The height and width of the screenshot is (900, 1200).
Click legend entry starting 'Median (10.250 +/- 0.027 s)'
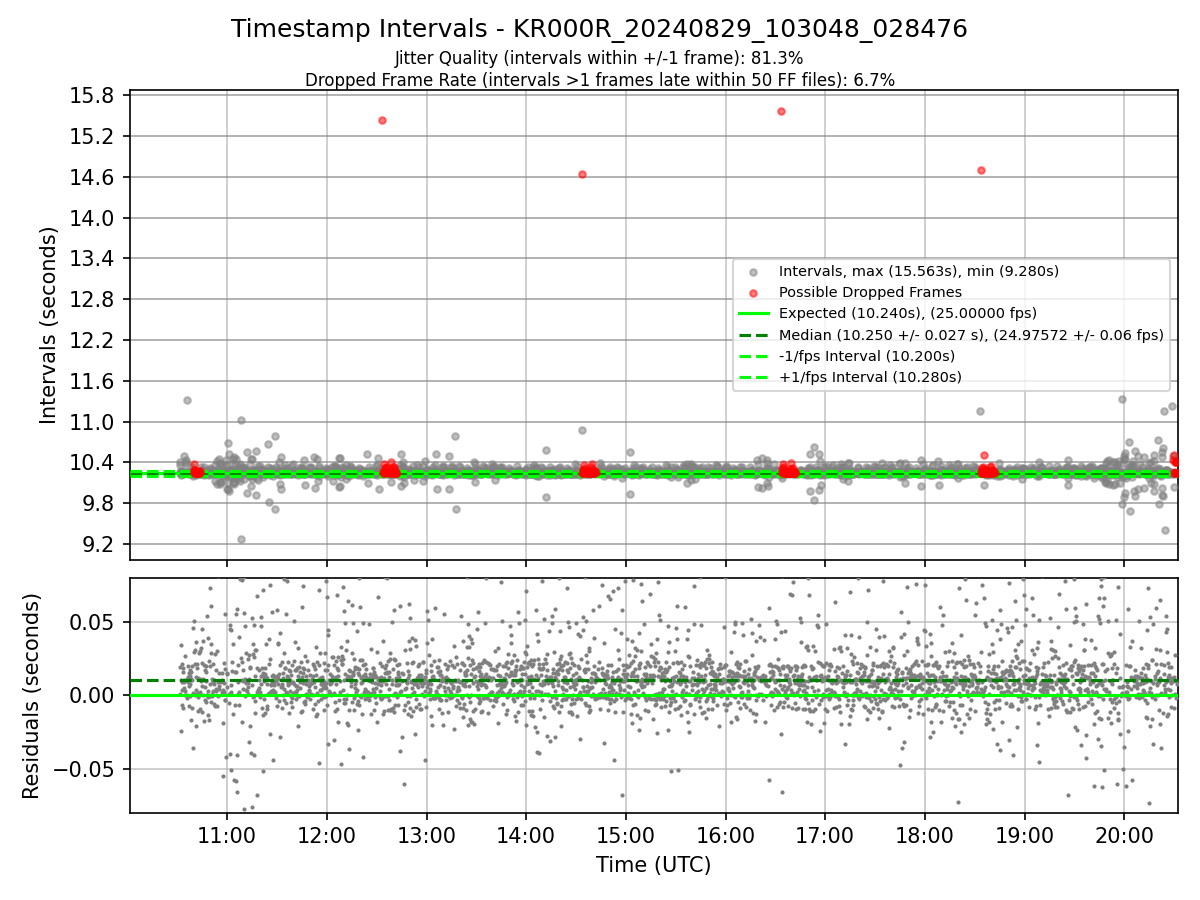click(971, 335)
